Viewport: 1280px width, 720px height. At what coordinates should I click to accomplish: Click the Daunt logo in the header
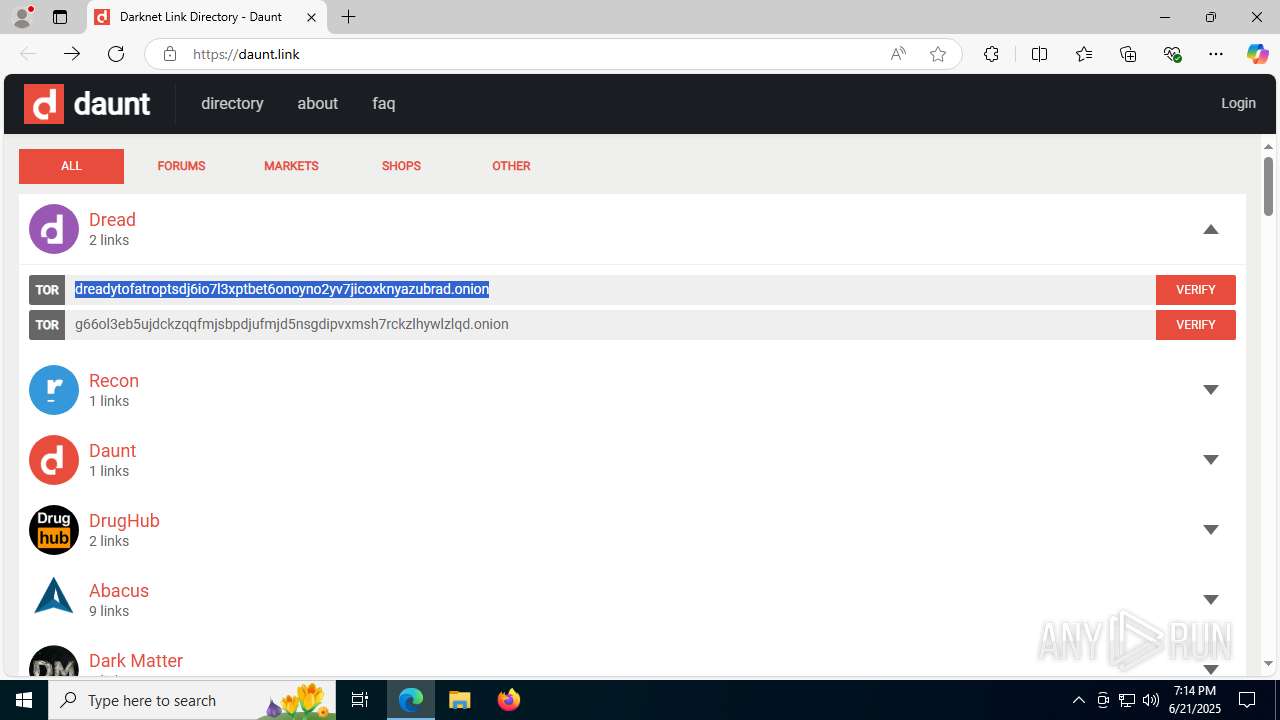click(87, 103)
